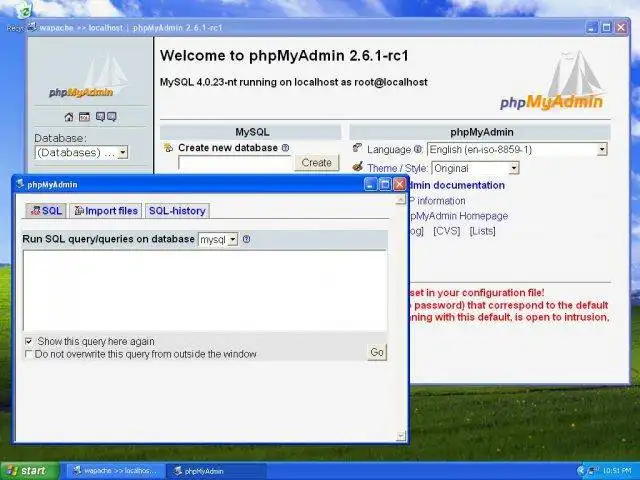Click the Create button for new database
The width and height of the screenshot is (640, 480).
[x=316, y=162]
